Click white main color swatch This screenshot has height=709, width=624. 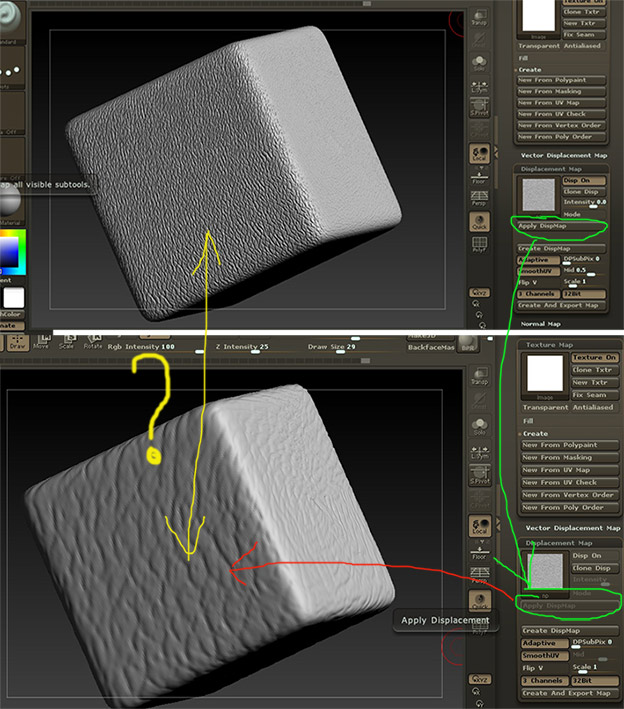click(14, 298)
